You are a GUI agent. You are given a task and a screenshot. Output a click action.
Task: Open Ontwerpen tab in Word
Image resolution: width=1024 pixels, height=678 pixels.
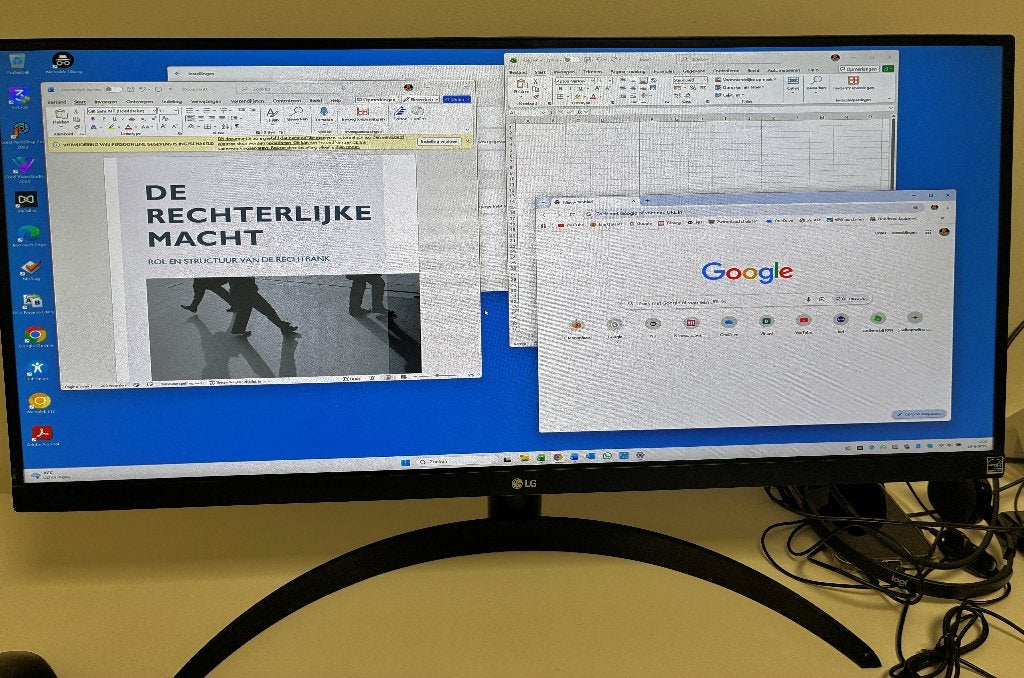139,101
